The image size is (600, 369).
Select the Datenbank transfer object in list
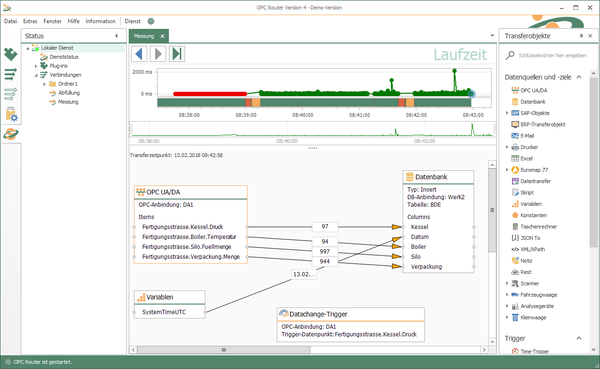point(533,102)
